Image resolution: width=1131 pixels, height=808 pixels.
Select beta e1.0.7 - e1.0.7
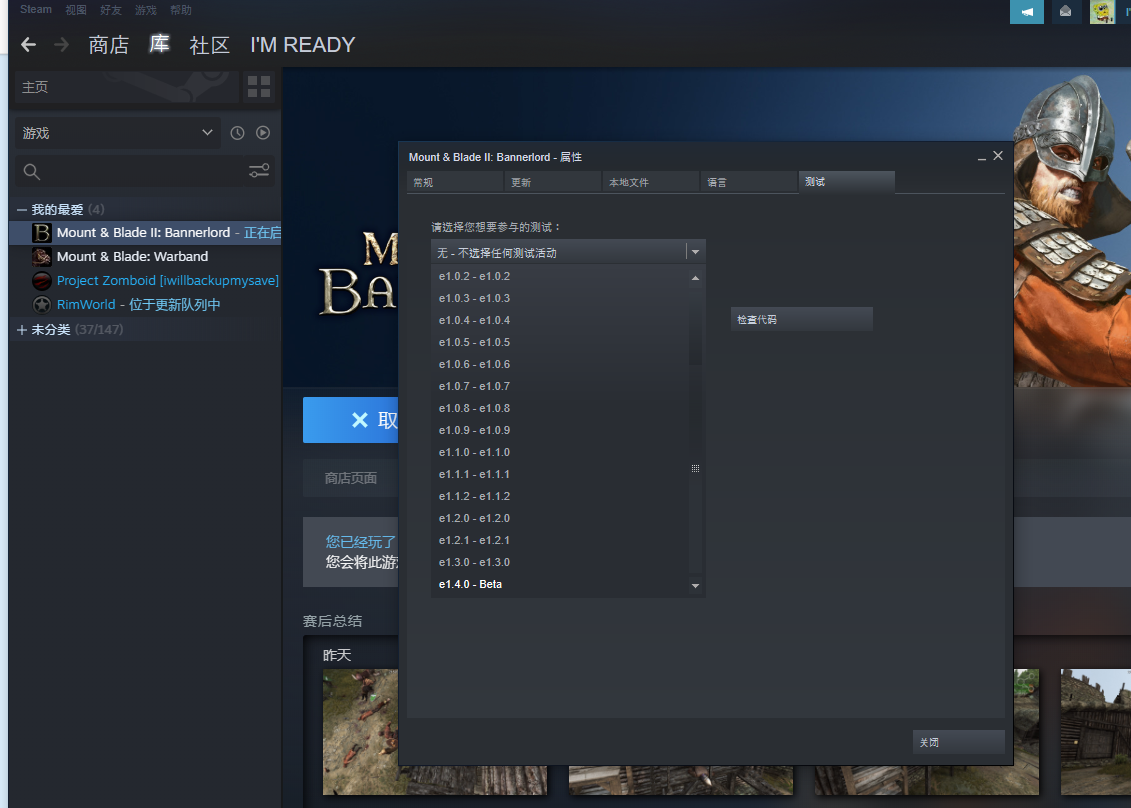[560, 386]
